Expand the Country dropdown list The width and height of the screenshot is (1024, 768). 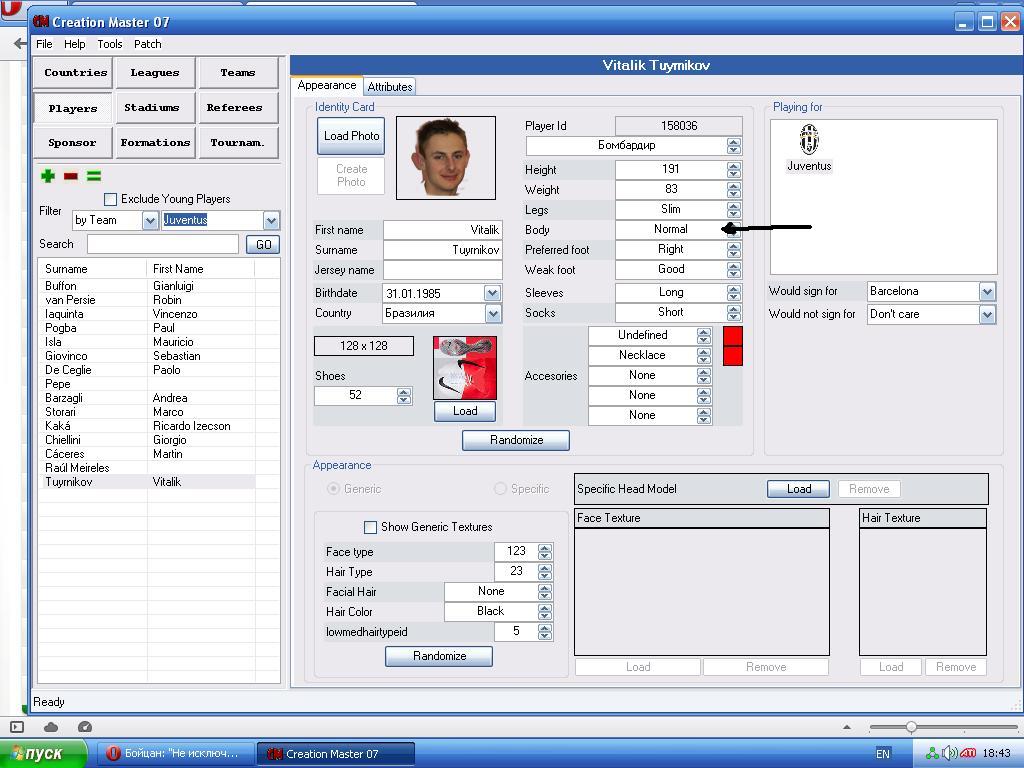pos(493,313)
